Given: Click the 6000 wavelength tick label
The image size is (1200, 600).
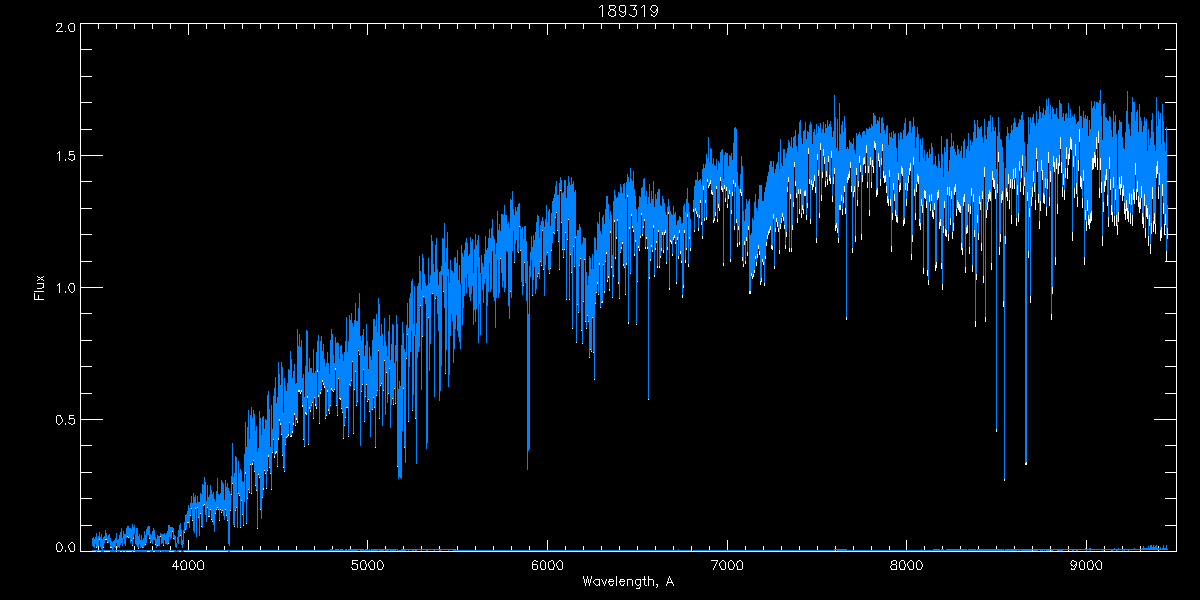Looking at the screenshot, I should tap(547, 566).
